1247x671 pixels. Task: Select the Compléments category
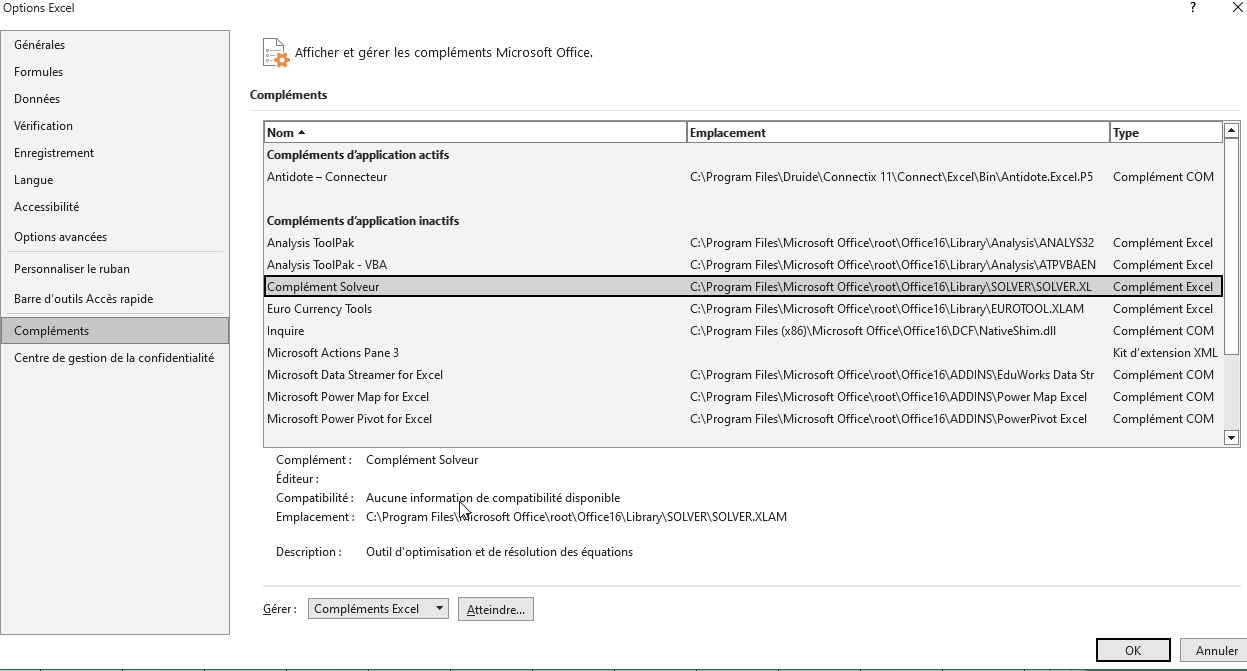tap(115, 331)
